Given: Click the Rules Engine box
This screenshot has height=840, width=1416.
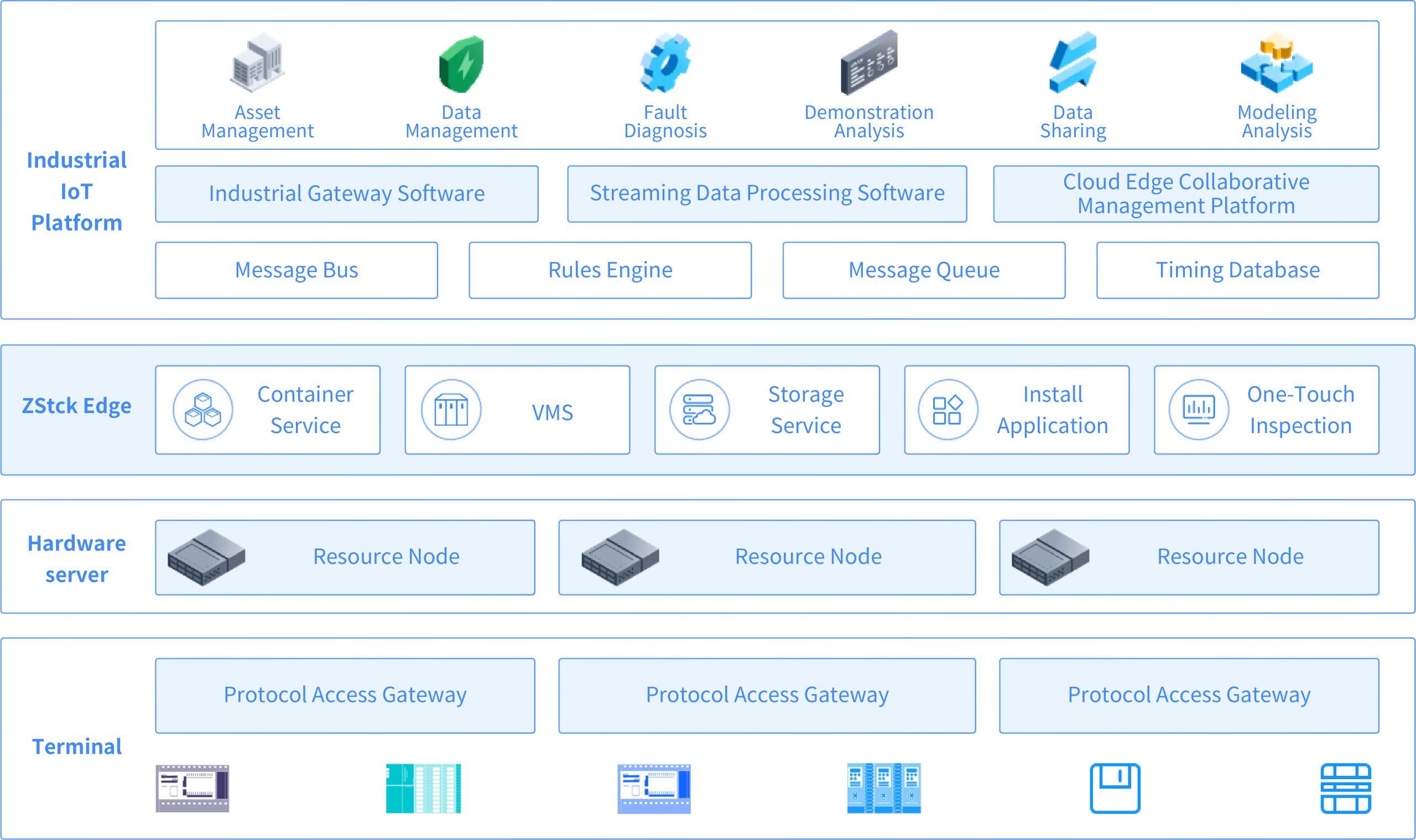Looking at the screenshot, I should tap(610, 270).
